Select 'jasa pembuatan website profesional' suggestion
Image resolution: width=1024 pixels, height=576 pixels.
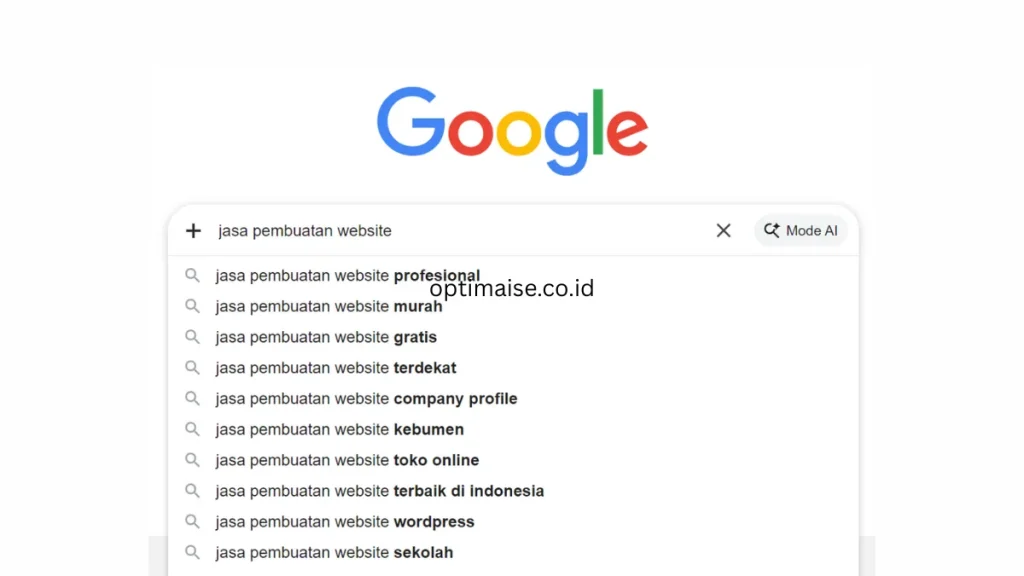tap(348, 275)
